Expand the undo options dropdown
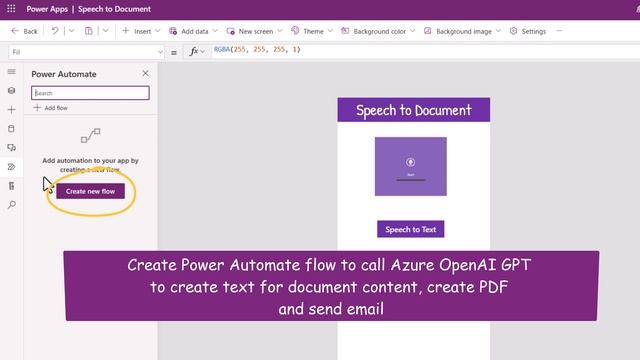640x360 pixels. 71,31
